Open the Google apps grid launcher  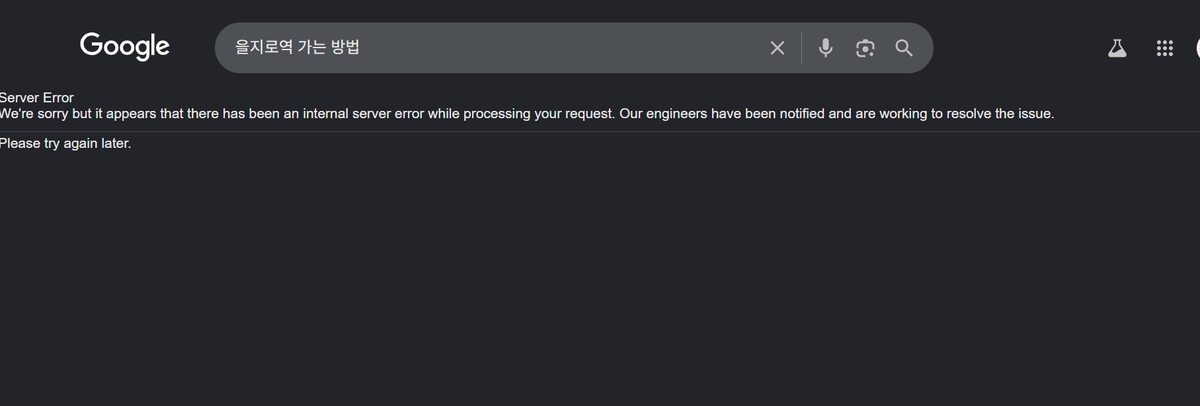tap(1164, 48)
